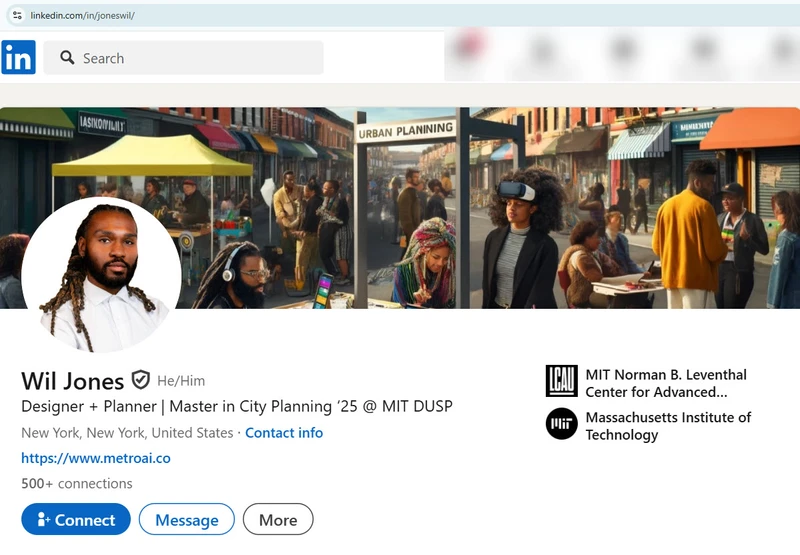Screen dimensions: 800x555
Task: Click the MIT school logo
Action: coord(561,424)
